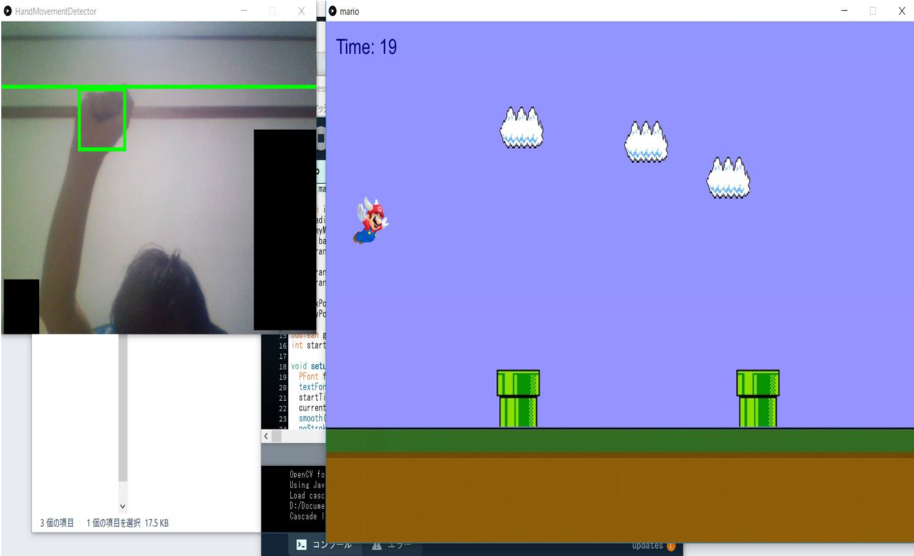Click the left arrow of editor horizontal scrollbar

pos(266,436)
